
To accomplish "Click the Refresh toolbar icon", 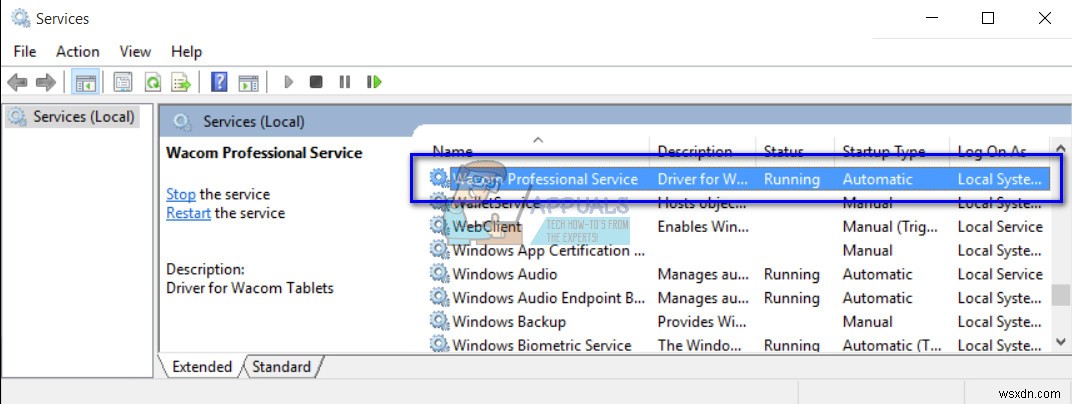I will 152,83.
